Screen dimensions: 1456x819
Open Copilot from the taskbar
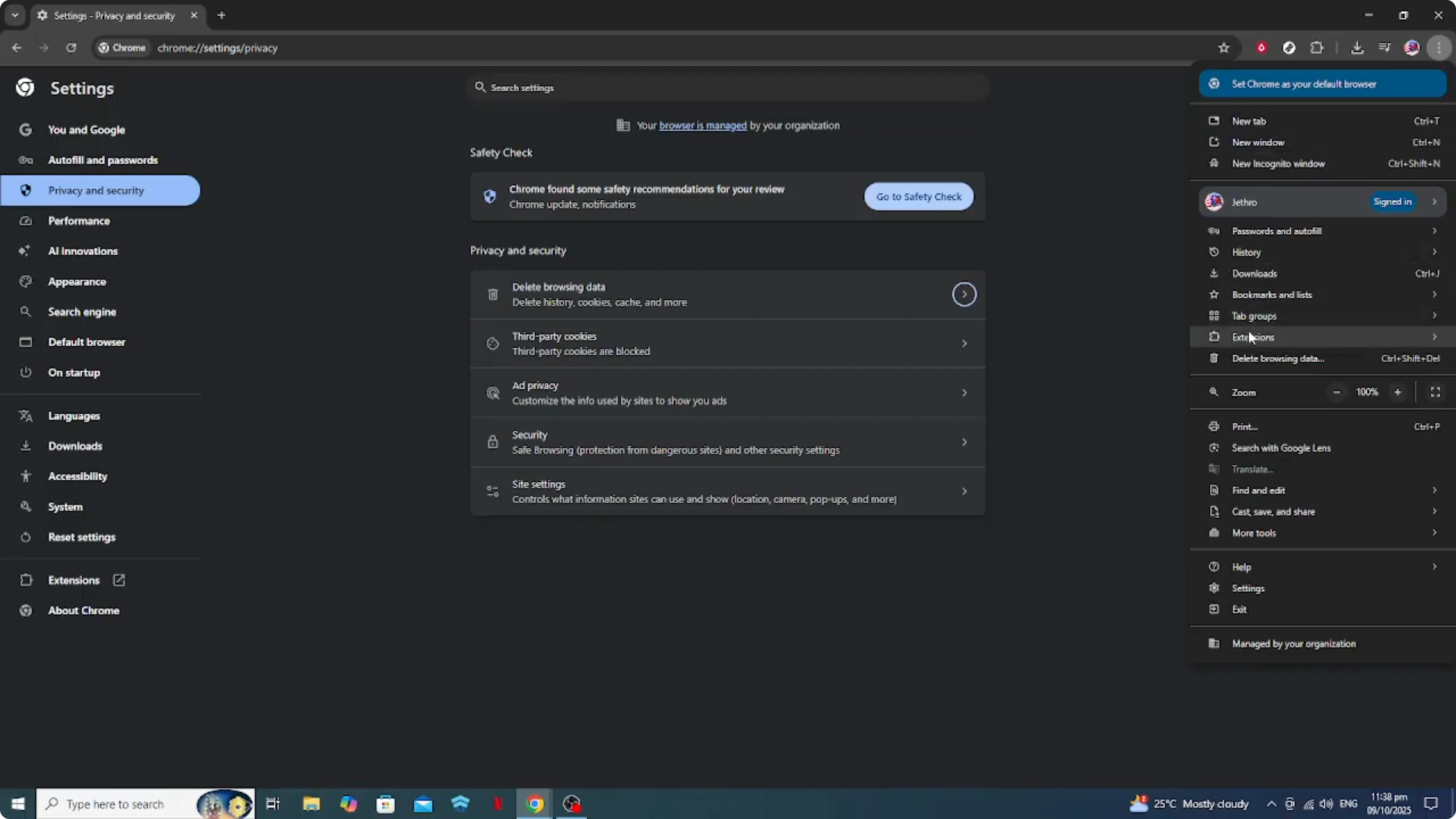(x=349, y=804)
